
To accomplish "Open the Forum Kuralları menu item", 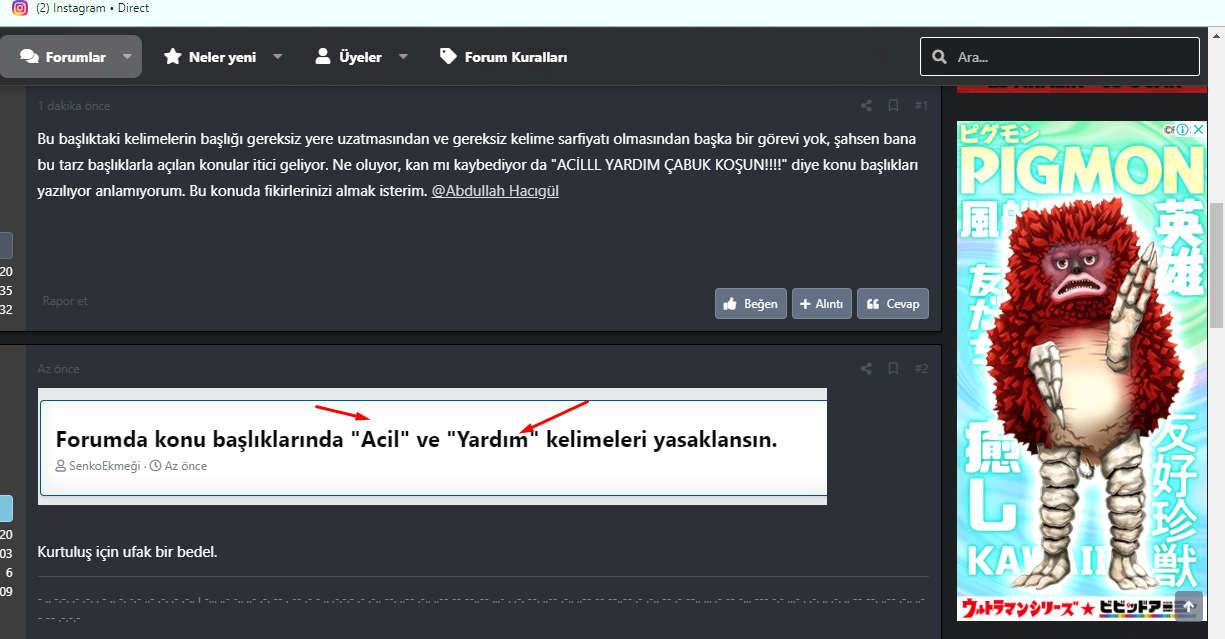I will pos(515,56).
